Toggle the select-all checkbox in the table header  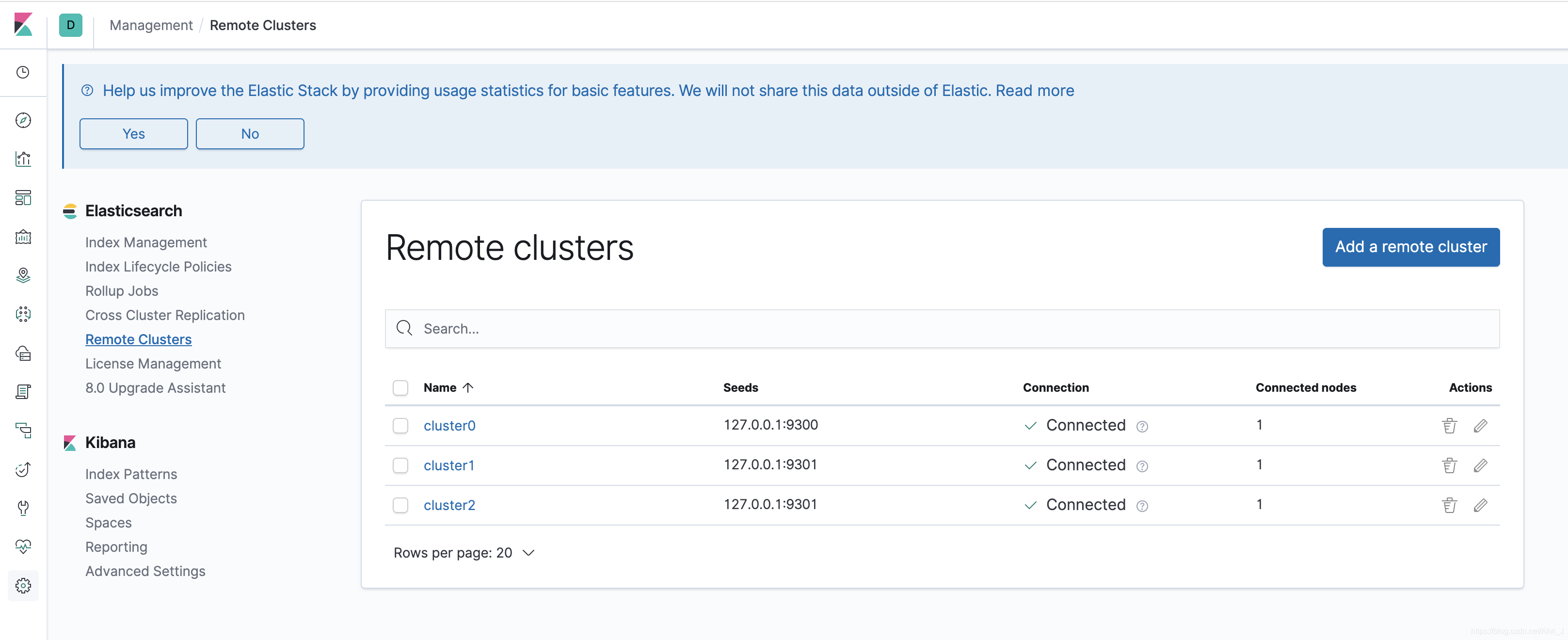pyautogui.click(x=400, y=388)
